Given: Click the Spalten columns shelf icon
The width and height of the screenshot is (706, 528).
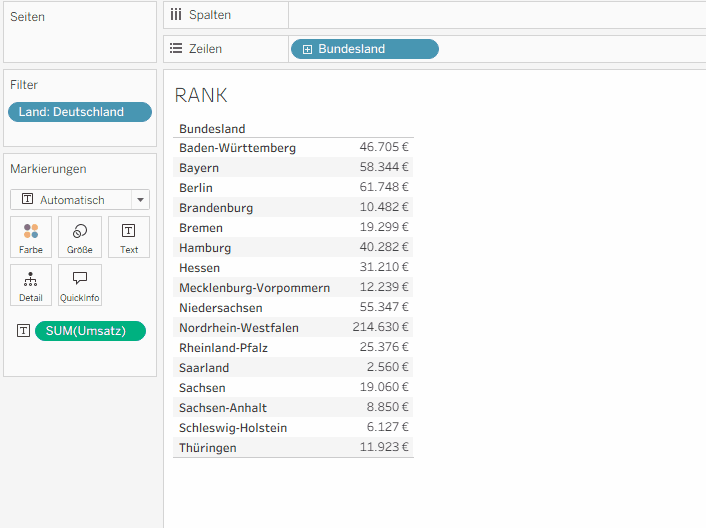Looking at the screenshot, I should pos(177,15).
